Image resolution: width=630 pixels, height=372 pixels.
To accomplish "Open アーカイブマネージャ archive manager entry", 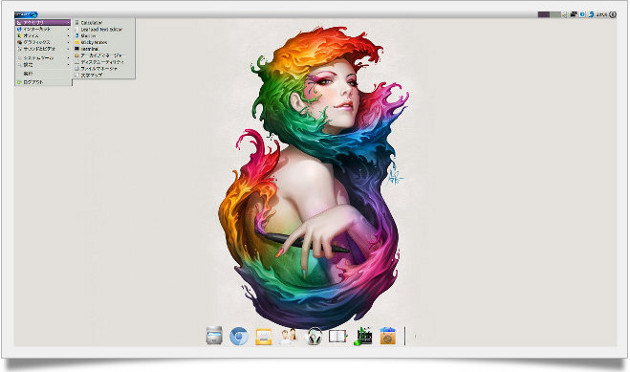I will coord(104,55).
